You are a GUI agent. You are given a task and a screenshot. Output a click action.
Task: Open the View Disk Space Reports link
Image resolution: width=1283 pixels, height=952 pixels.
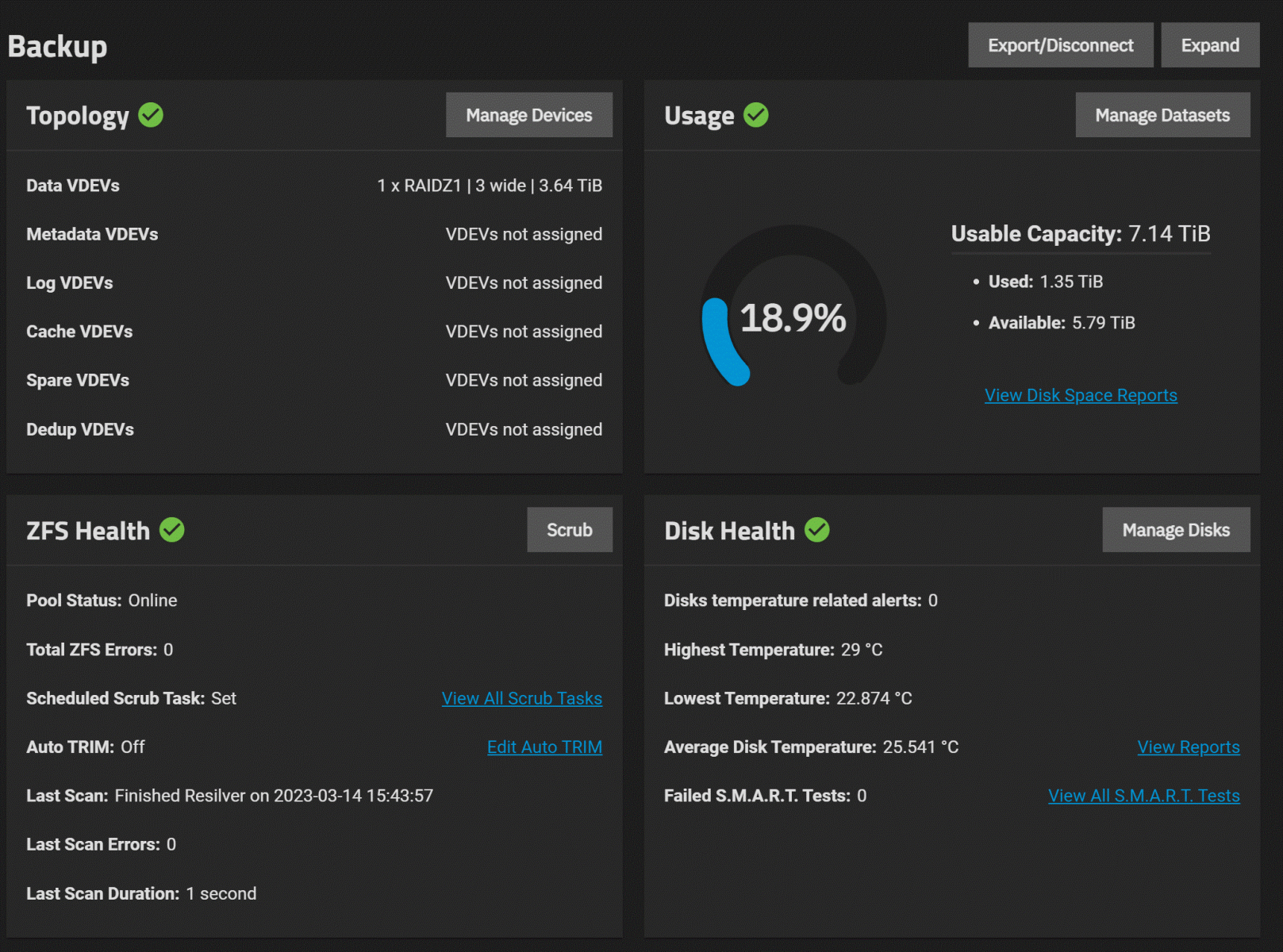(x=1081, y=395)
